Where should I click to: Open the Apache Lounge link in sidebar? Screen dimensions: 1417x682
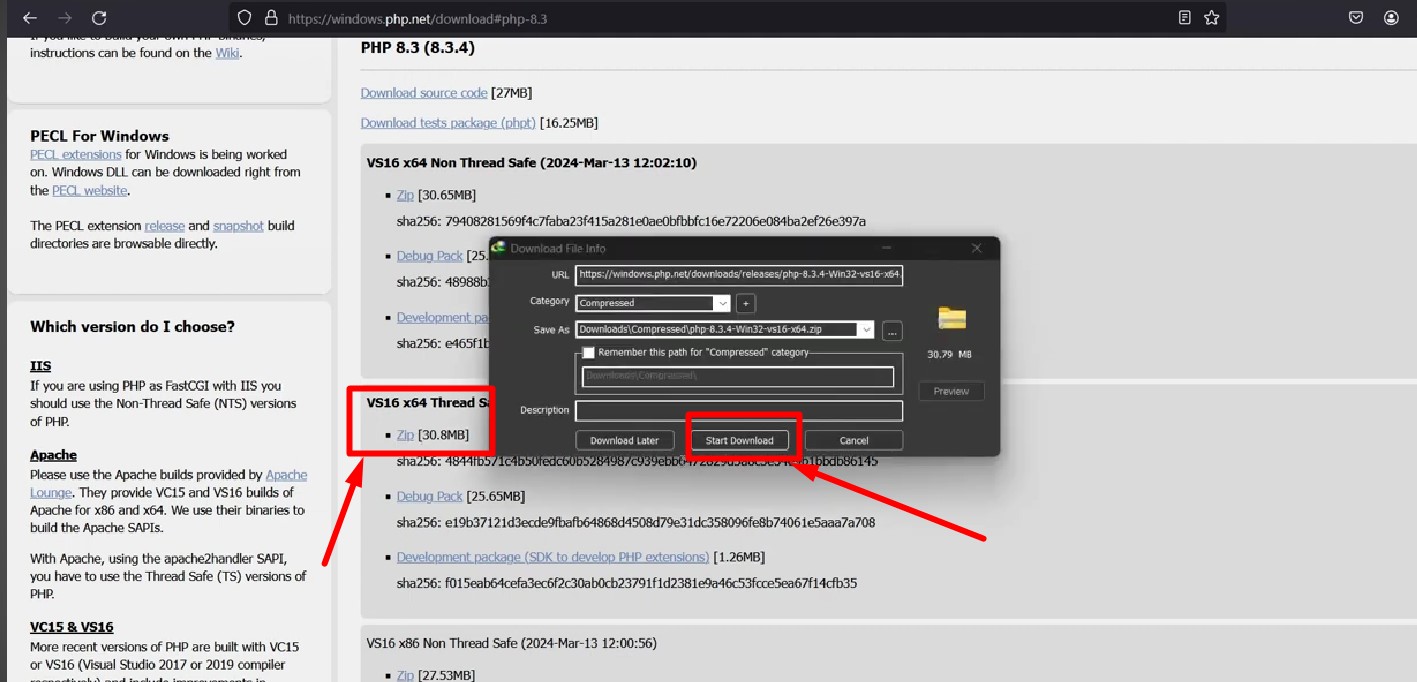tap(286, 475)
